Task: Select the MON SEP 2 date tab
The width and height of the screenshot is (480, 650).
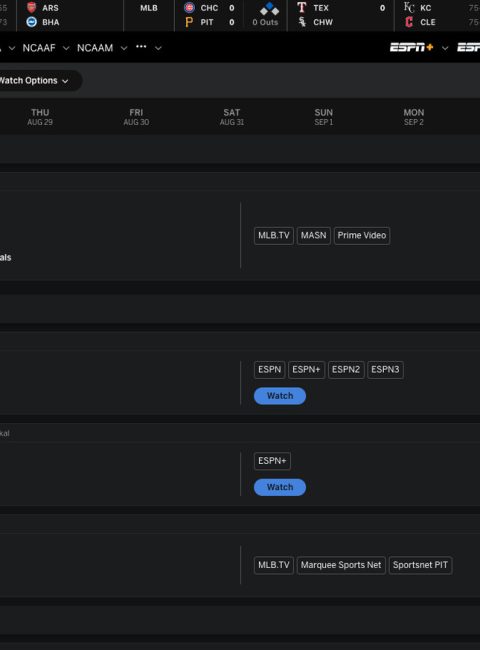Action: (414, 117)
